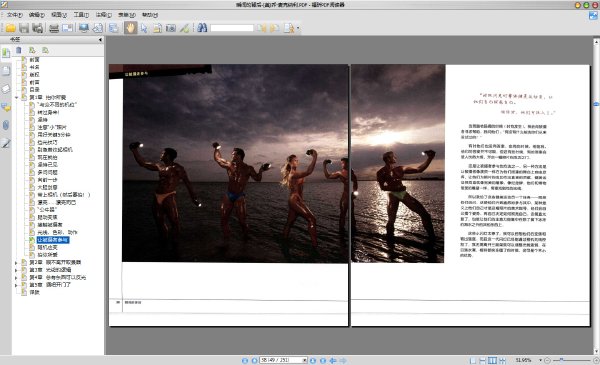The height and width of the screenshot is (365, 600).
Task: Open the Signatures pen sidebar tab
Action: click(6, 143)
